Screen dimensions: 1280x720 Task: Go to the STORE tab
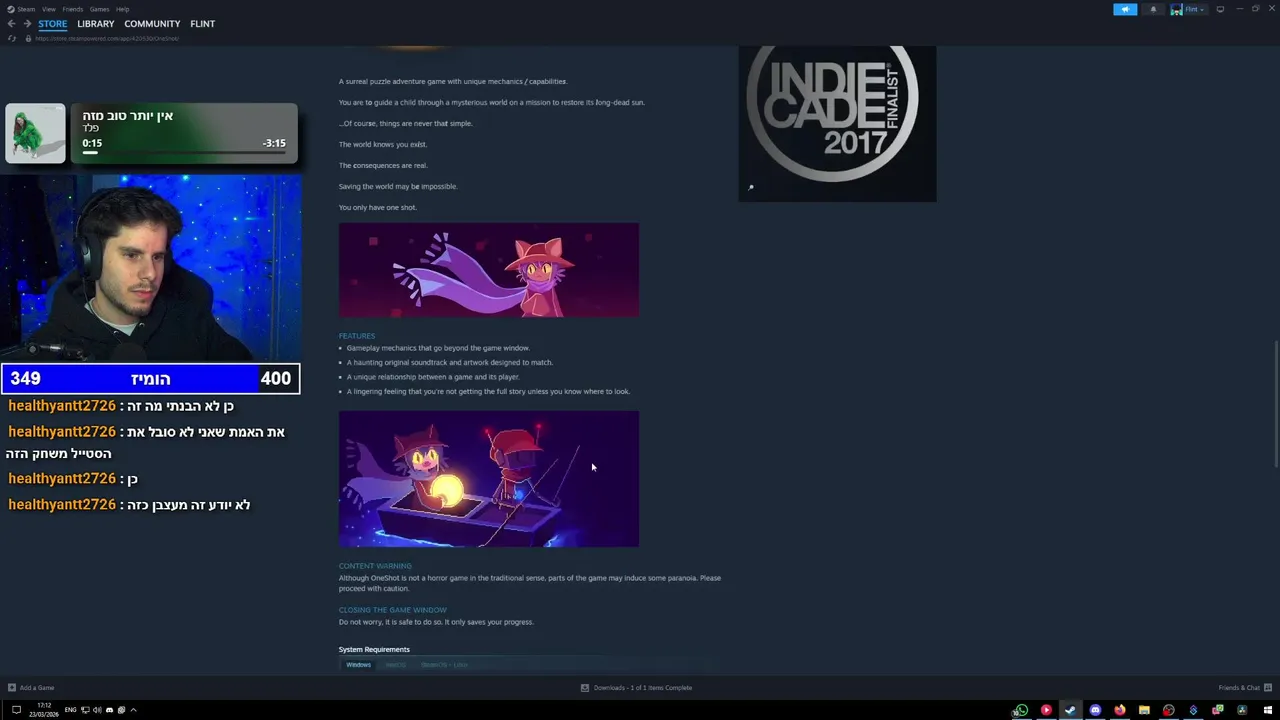click(53, 24)
